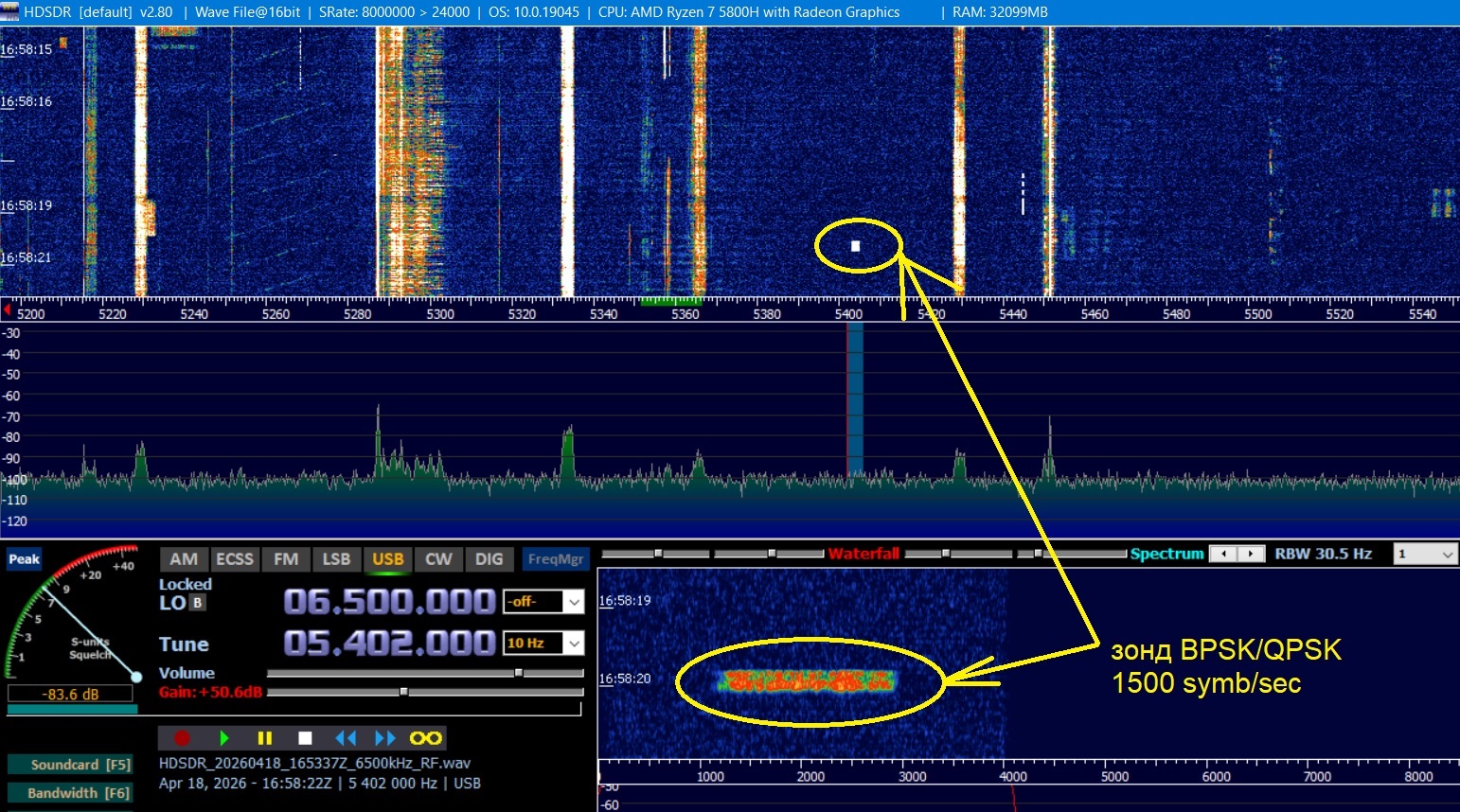Open the FreqMgr frequency manager
The height and width of the screenshot is (812, 1460).
click(556, 559)
